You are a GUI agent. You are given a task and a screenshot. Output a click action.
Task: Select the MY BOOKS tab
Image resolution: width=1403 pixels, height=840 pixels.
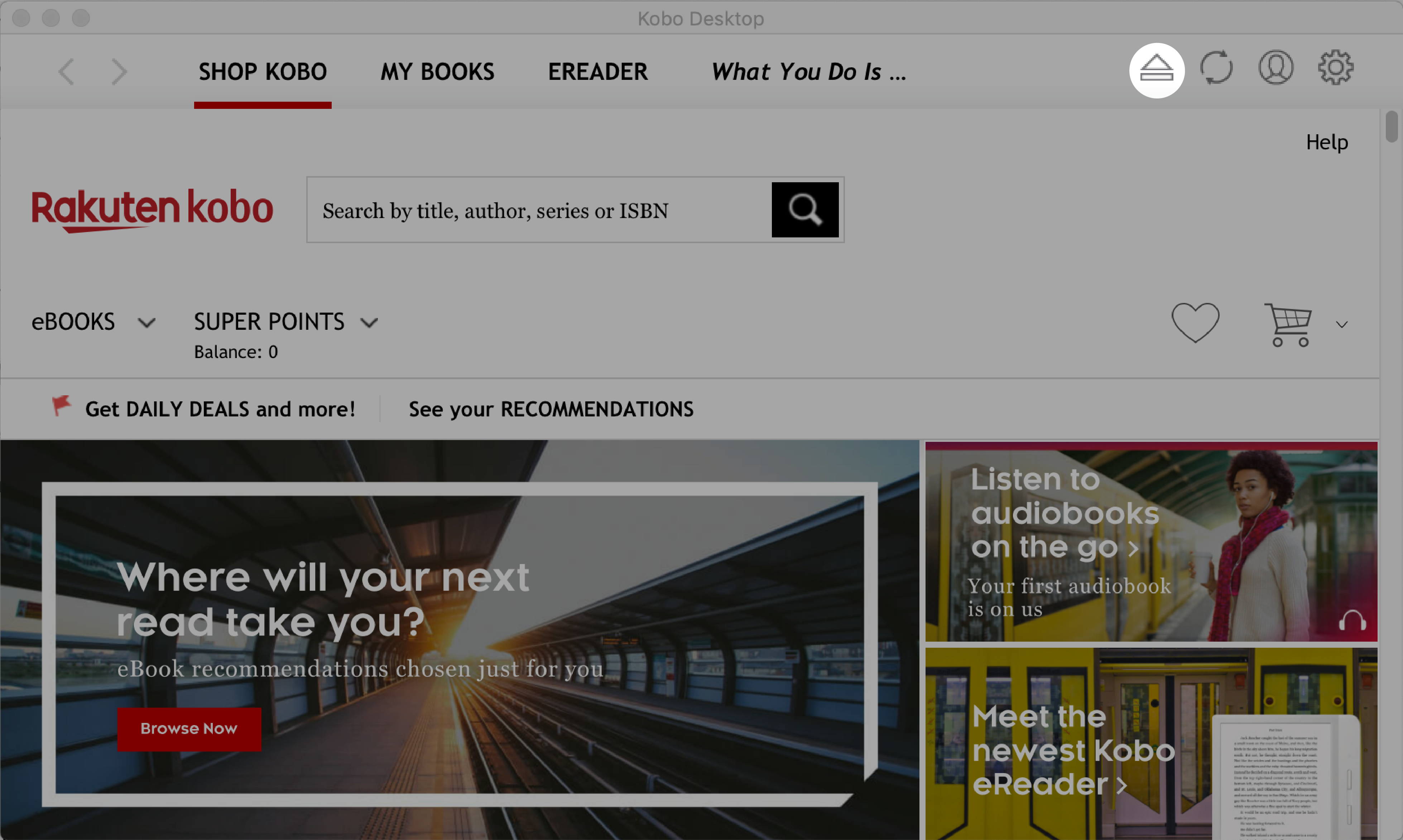tap(436, 70)
